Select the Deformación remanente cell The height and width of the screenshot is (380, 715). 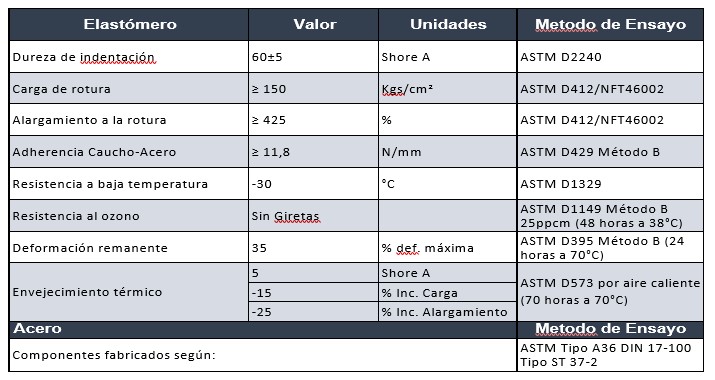(129, 248)
